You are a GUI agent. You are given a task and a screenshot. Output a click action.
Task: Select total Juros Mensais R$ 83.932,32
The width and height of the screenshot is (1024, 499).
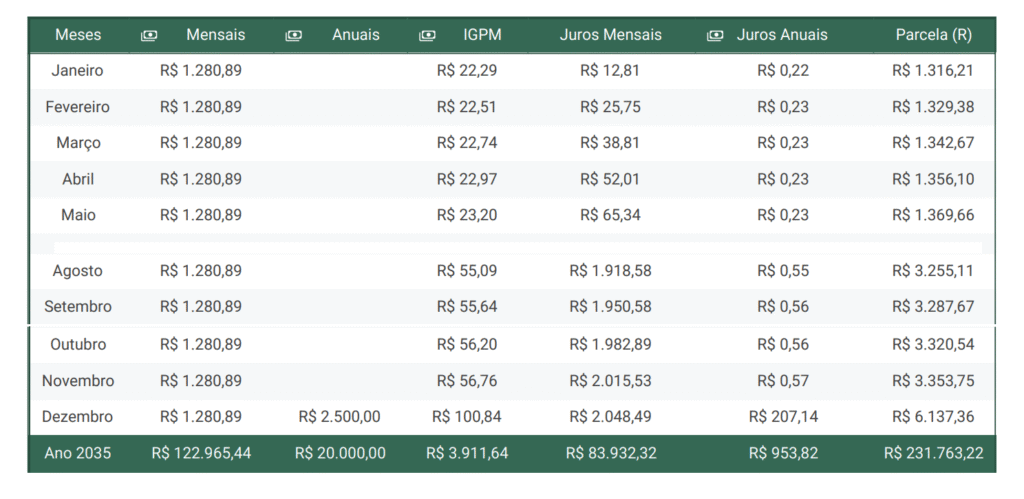611,453
